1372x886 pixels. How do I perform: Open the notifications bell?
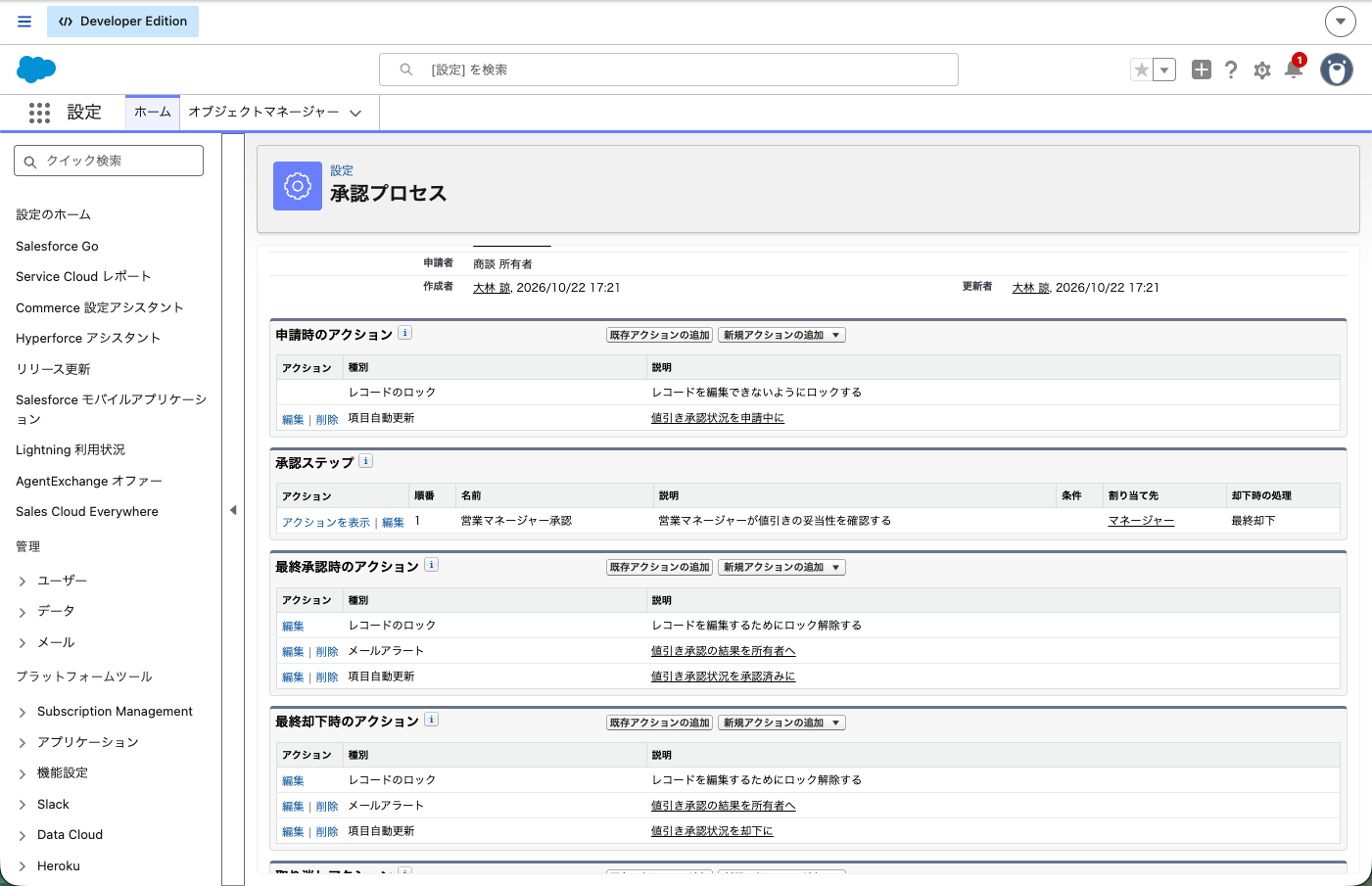tap(1294, 69)
